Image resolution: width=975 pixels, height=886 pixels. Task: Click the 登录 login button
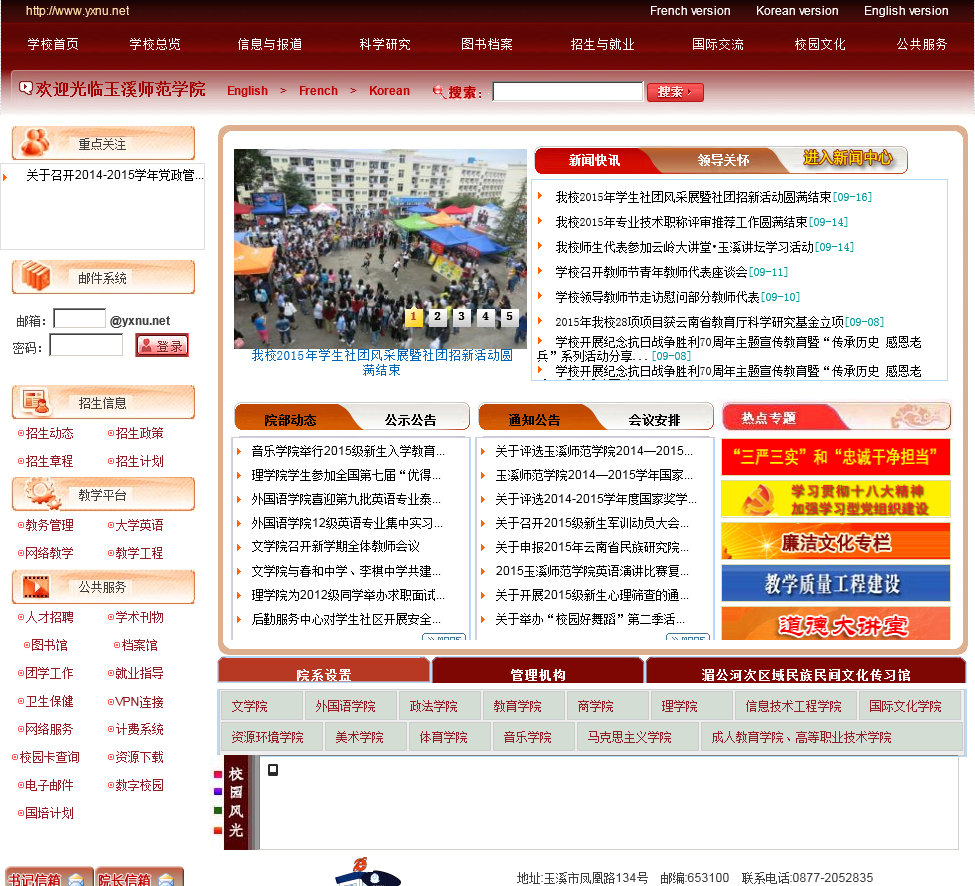(162, 345)
